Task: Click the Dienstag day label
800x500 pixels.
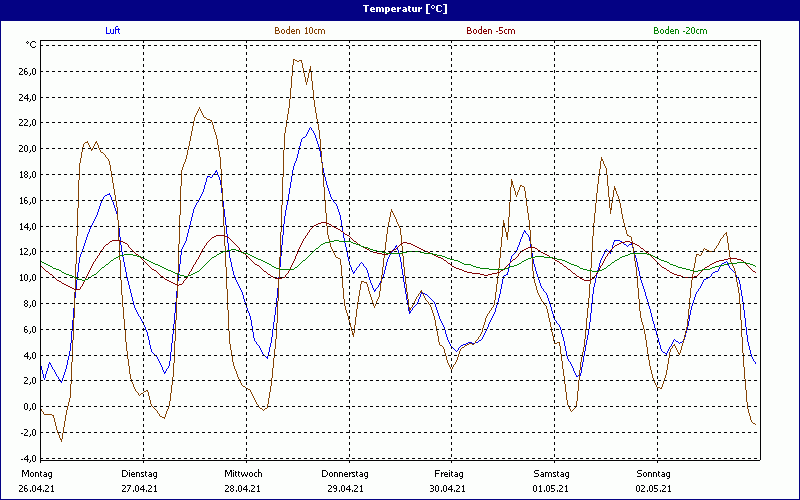Action: click(139, 474)
